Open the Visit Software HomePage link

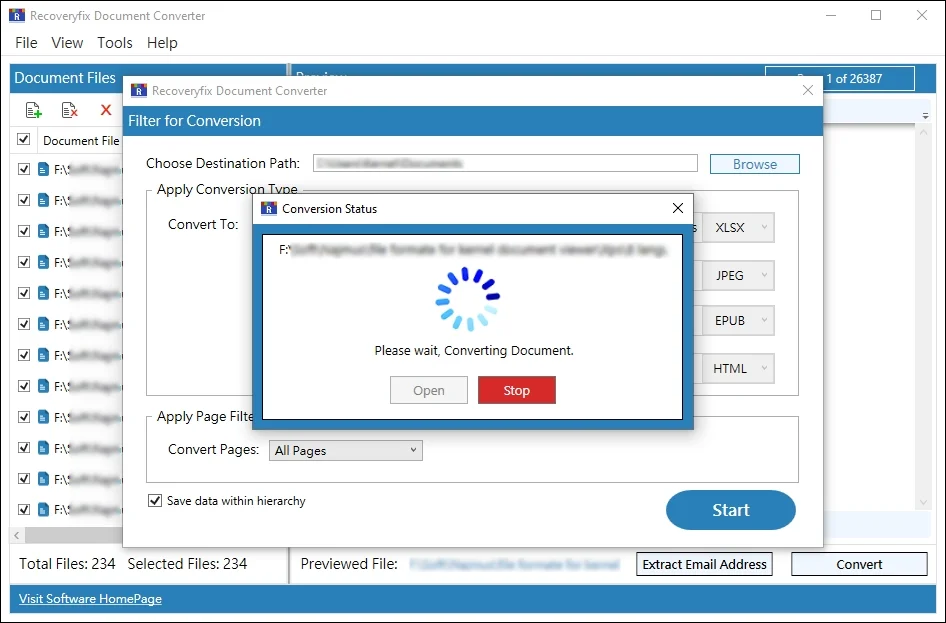coord(90,599)
